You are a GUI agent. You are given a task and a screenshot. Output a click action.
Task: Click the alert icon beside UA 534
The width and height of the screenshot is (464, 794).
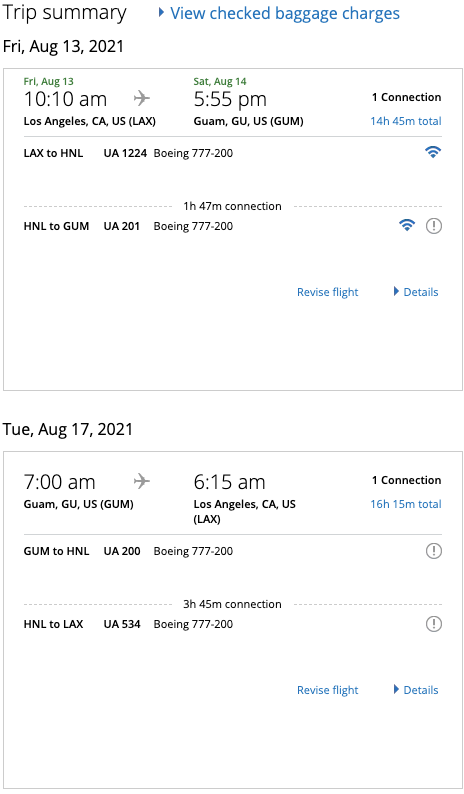(x=434, y=624)
